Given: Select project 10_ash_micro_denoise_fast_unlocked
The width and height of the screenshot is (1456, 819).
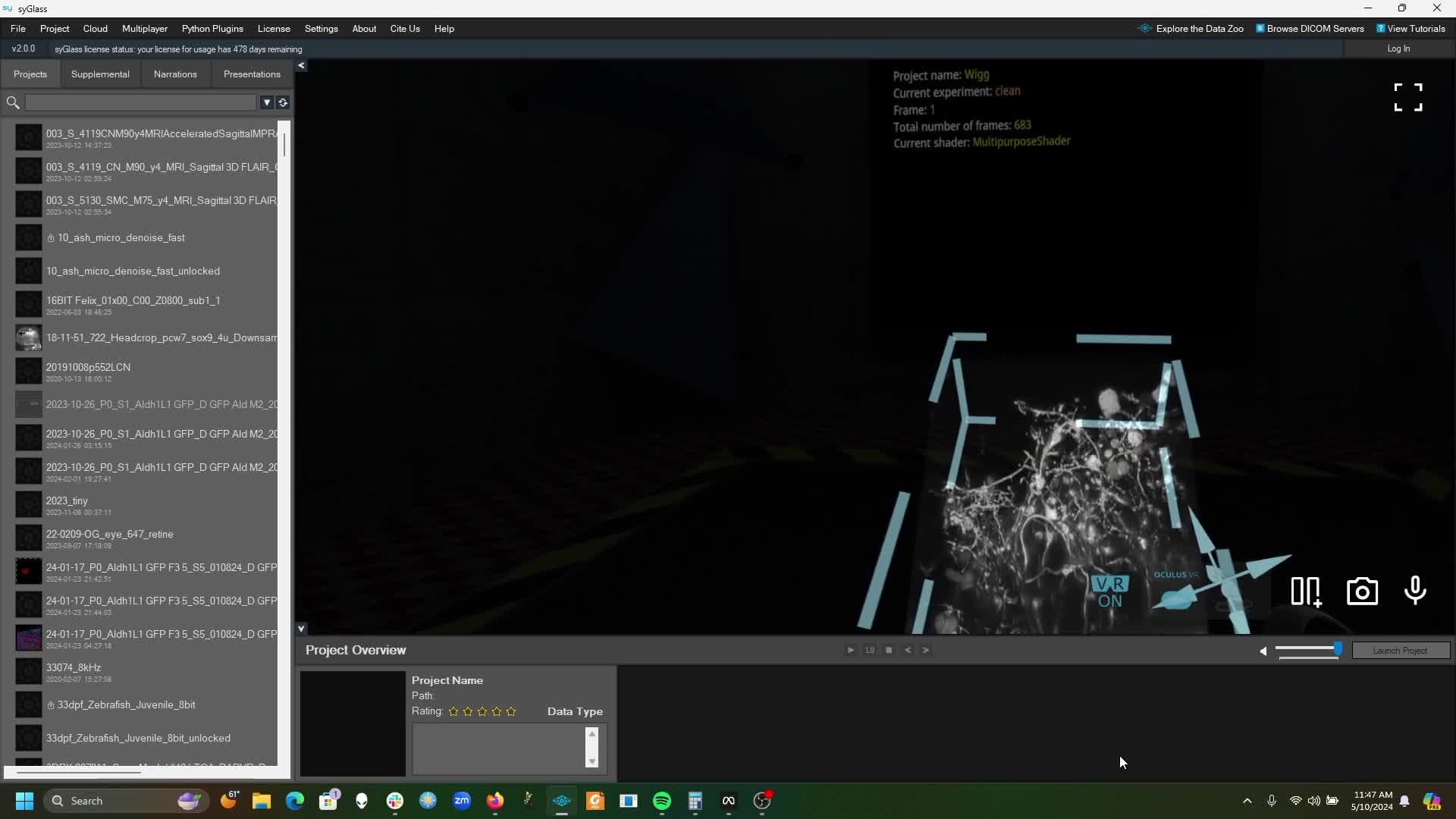Looking at the screenshot, I should [x=146, y=271].
